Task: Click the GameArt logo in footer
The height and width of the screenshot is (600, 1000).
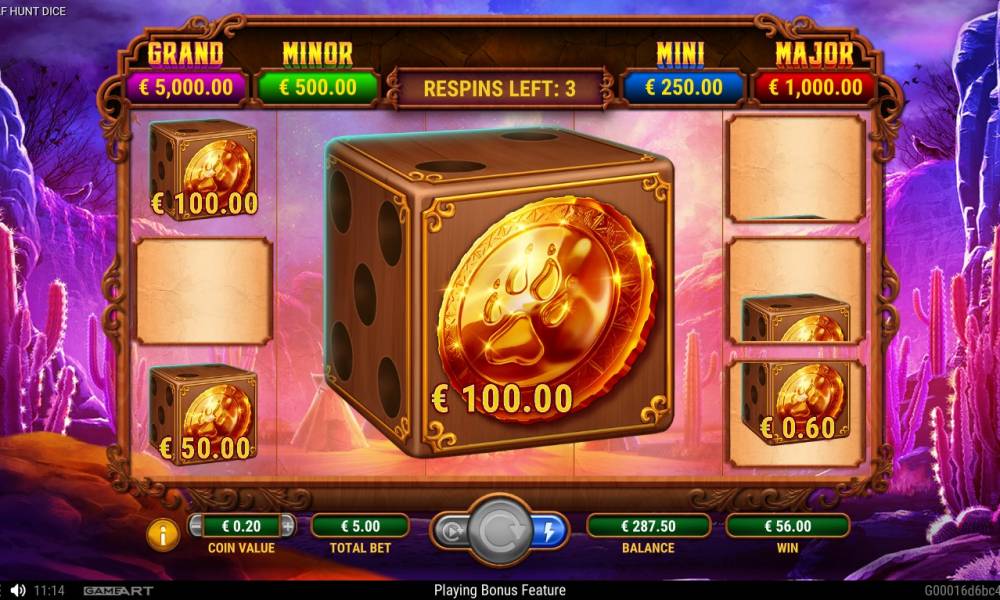Action: 119,591
